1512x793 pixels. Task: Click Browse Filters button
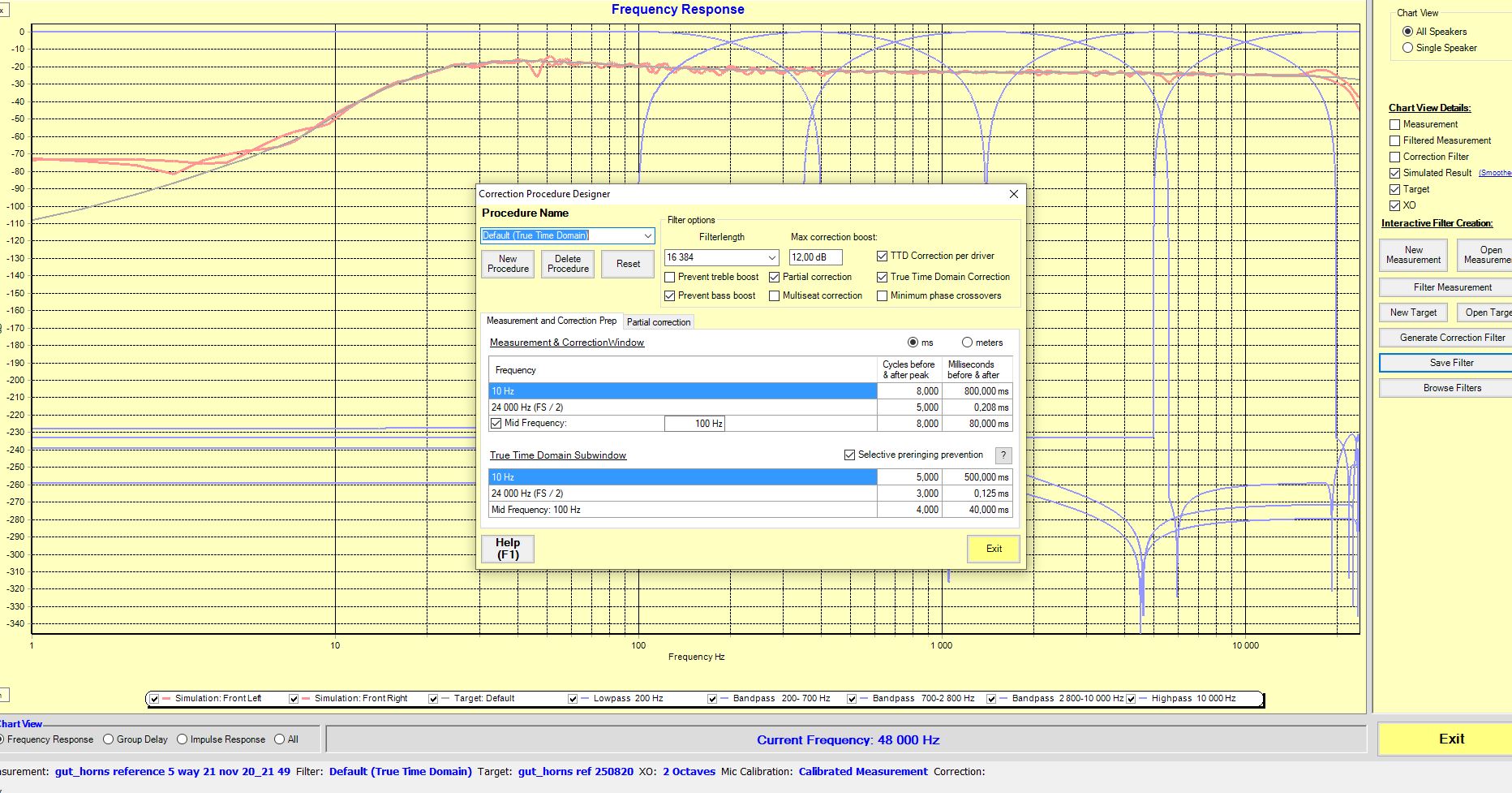pos(1445,388)
